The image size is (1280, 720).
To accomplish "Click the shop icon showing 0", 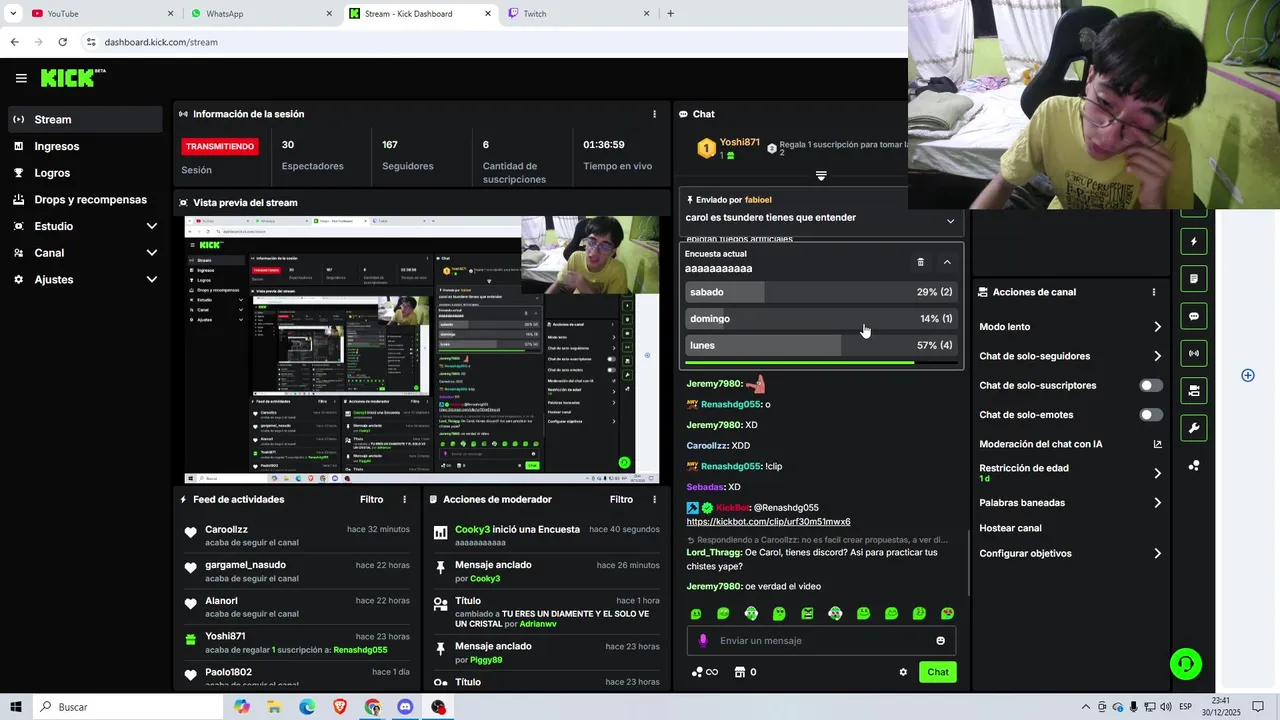I will [745, 672].
